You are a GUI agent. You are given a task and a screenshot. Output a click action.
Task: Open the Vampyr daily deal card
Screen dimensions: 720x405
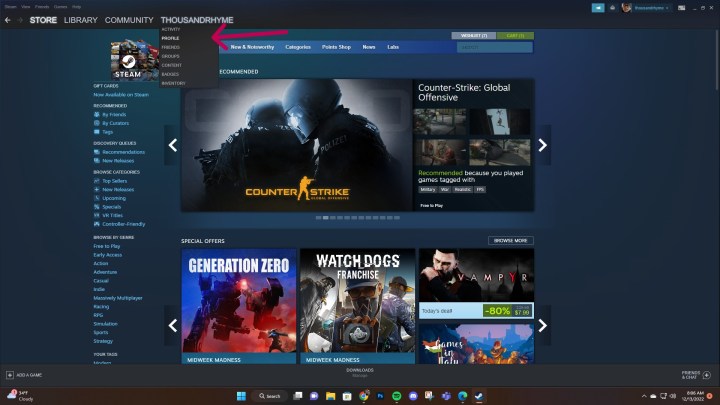[477, 283]
